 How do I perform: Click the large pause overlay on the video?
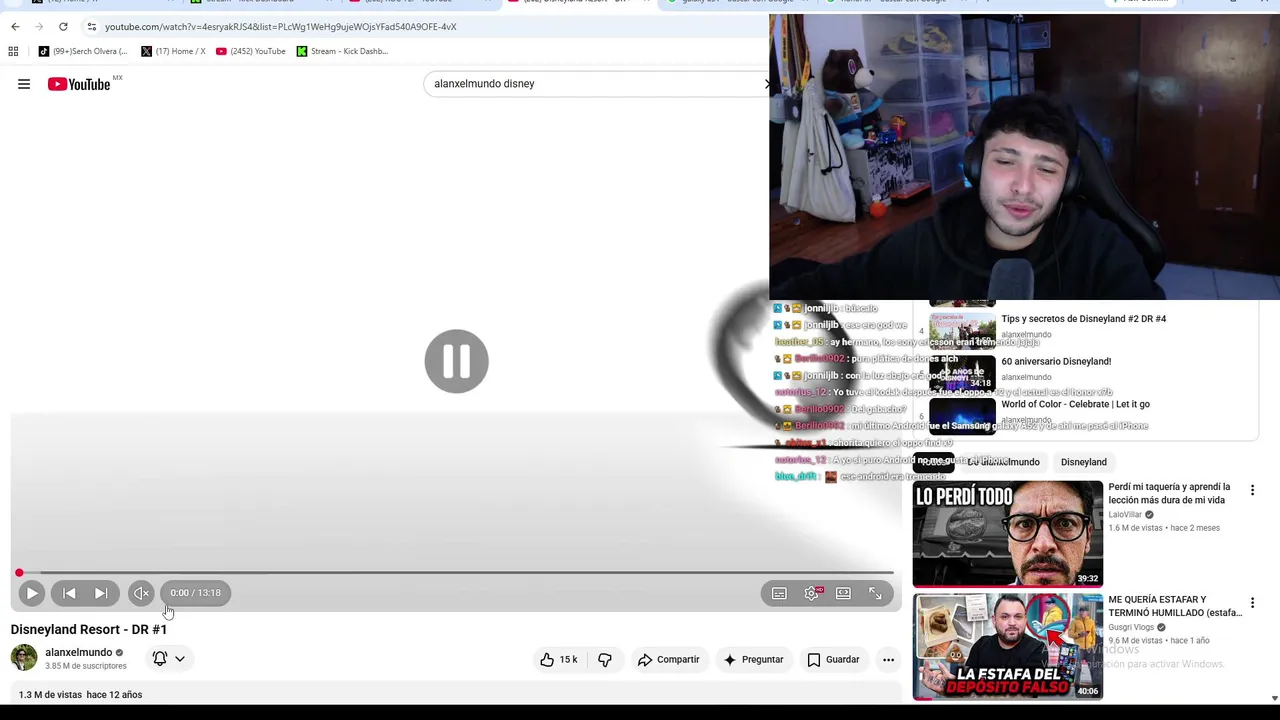tap(456, 361)
